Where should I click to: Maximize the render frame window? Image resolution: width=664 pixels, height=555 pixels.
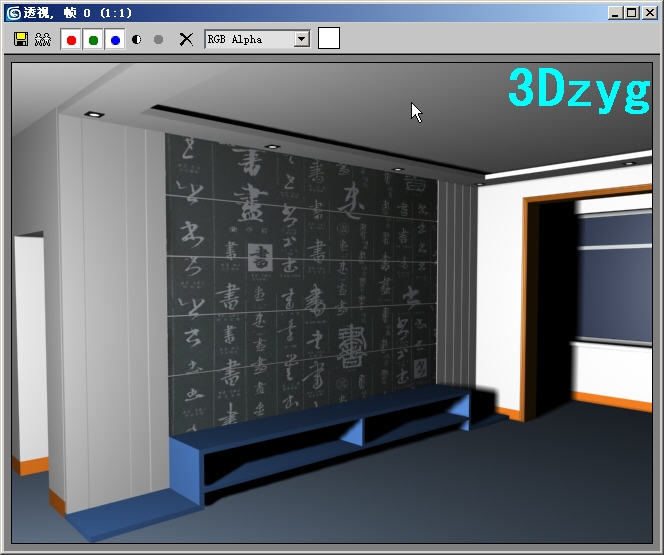[x=631, y=13]
